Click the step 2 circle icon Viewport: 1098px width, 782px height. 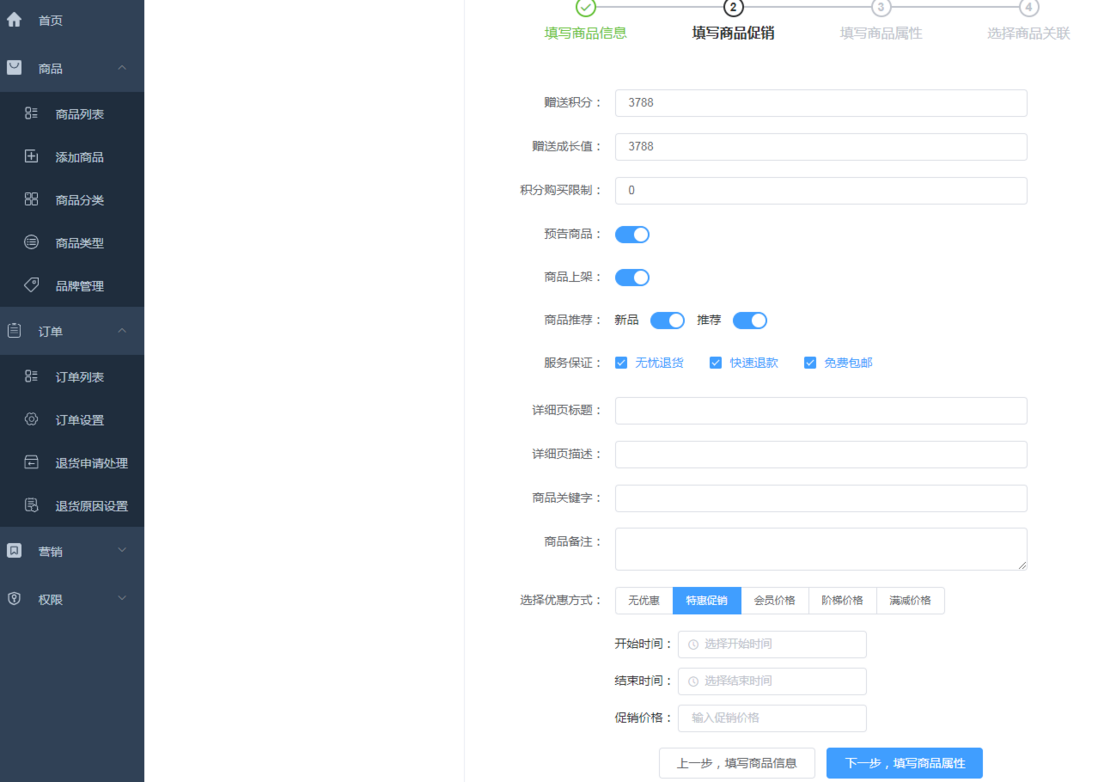click(x=733, y=8)
